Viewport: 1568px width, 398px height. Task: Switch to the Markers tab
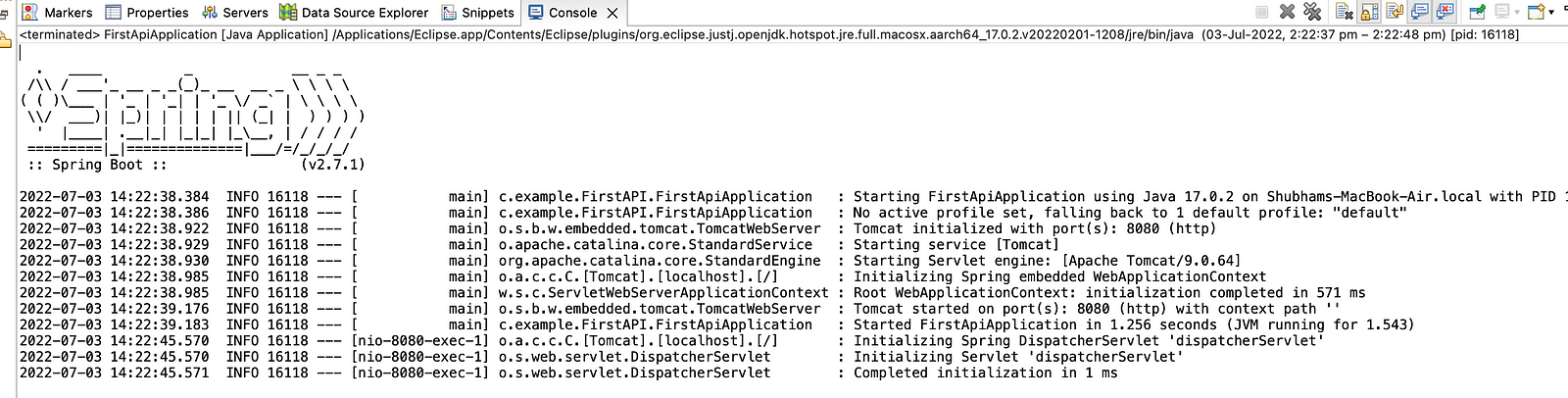pos(57,13)
